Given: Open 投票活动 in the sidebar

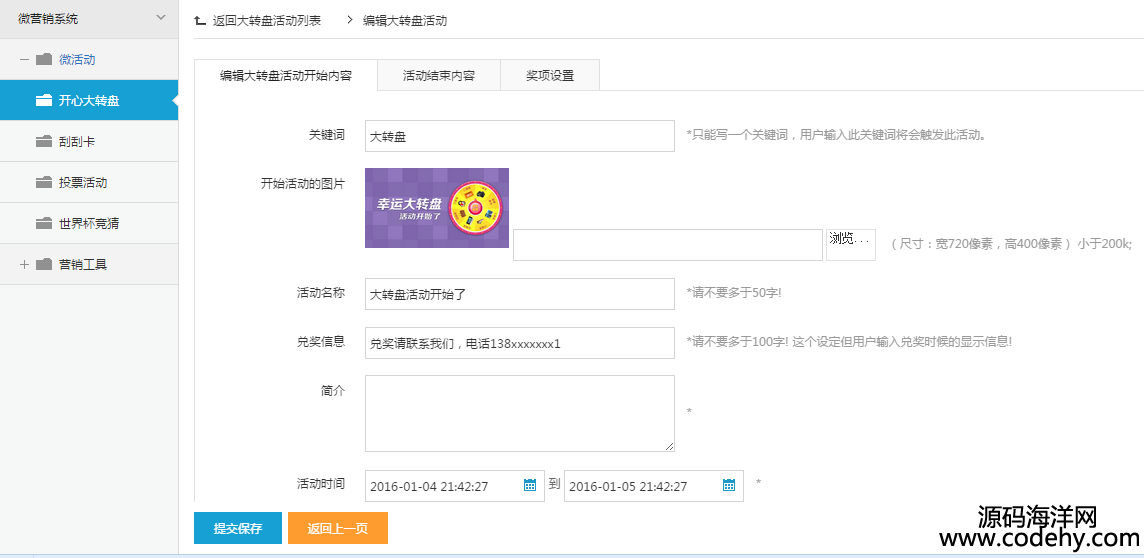Looking at the screenshot, I should click(89, 182).
